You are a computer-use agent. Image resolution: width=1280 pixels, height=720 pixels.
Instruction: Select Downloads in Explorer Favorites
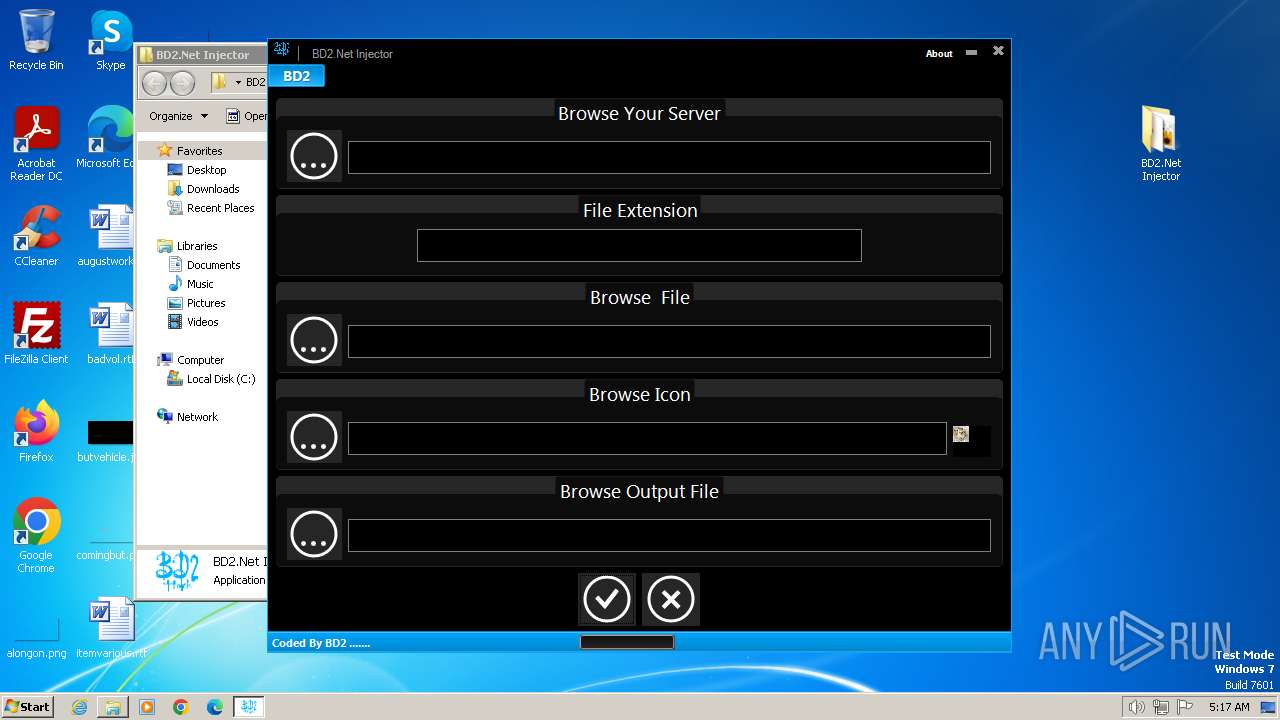(212, 189)
